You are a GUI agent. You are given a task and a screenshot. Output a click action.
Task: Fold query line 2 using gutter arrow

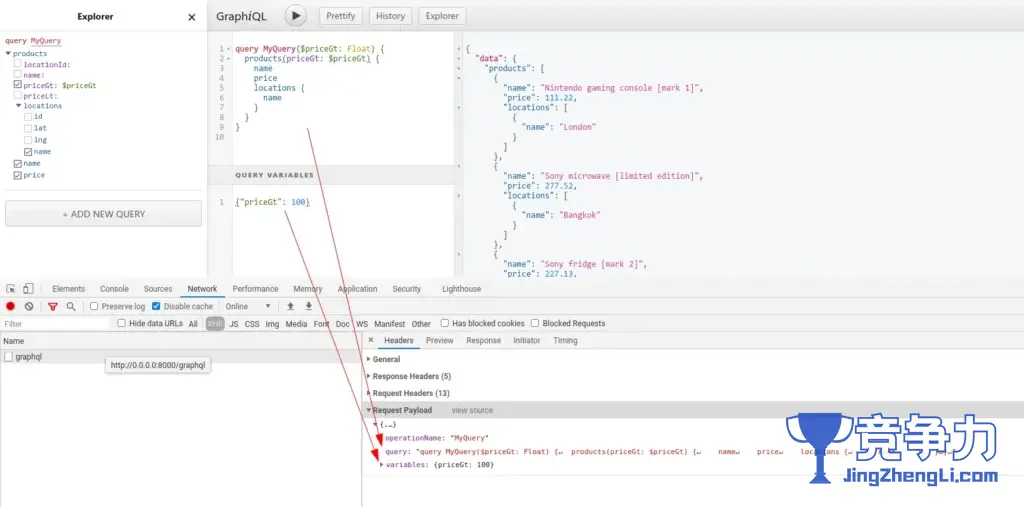[x=229, y=59]
